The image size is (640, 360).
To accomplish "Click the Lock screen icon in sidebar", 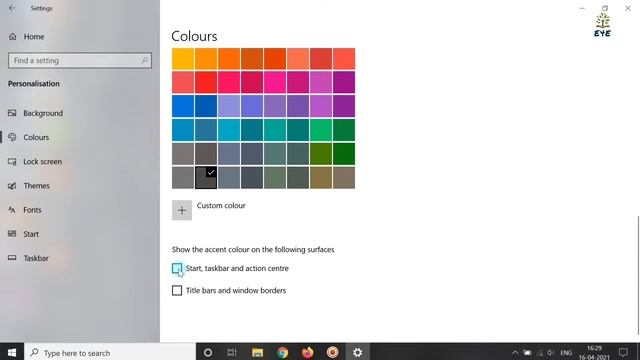I will click(12, 161).
